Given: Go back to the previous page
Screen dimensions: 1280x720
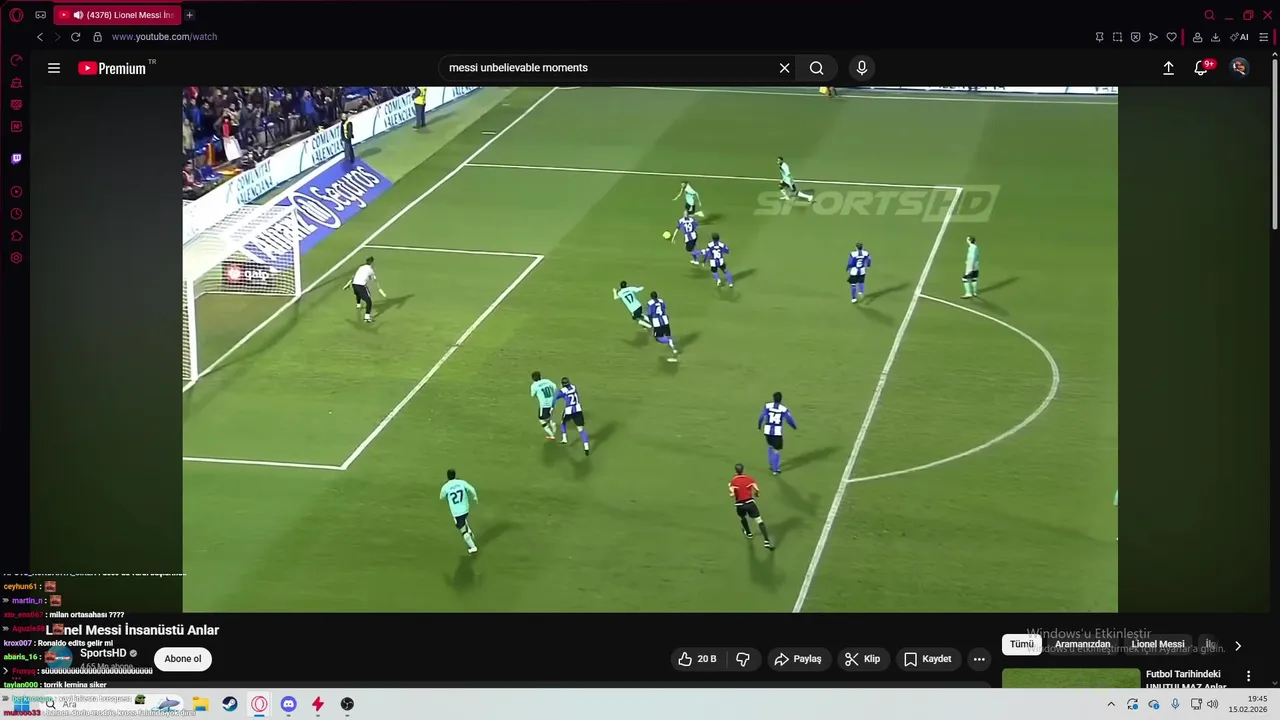Looking at the screenshot, I should (x=40, y=37).
